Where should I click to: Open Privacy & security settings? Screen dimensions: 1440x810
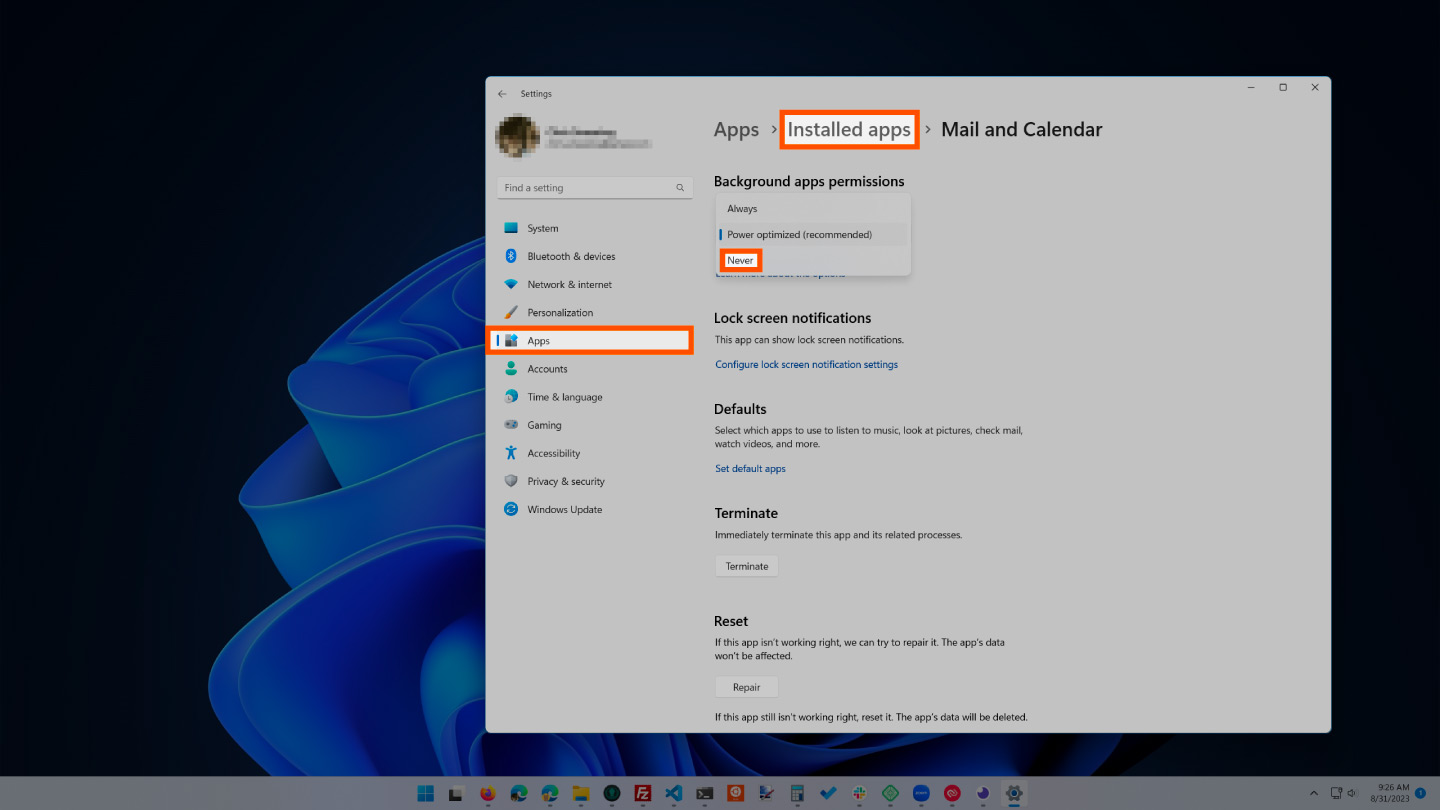point(566,481)
